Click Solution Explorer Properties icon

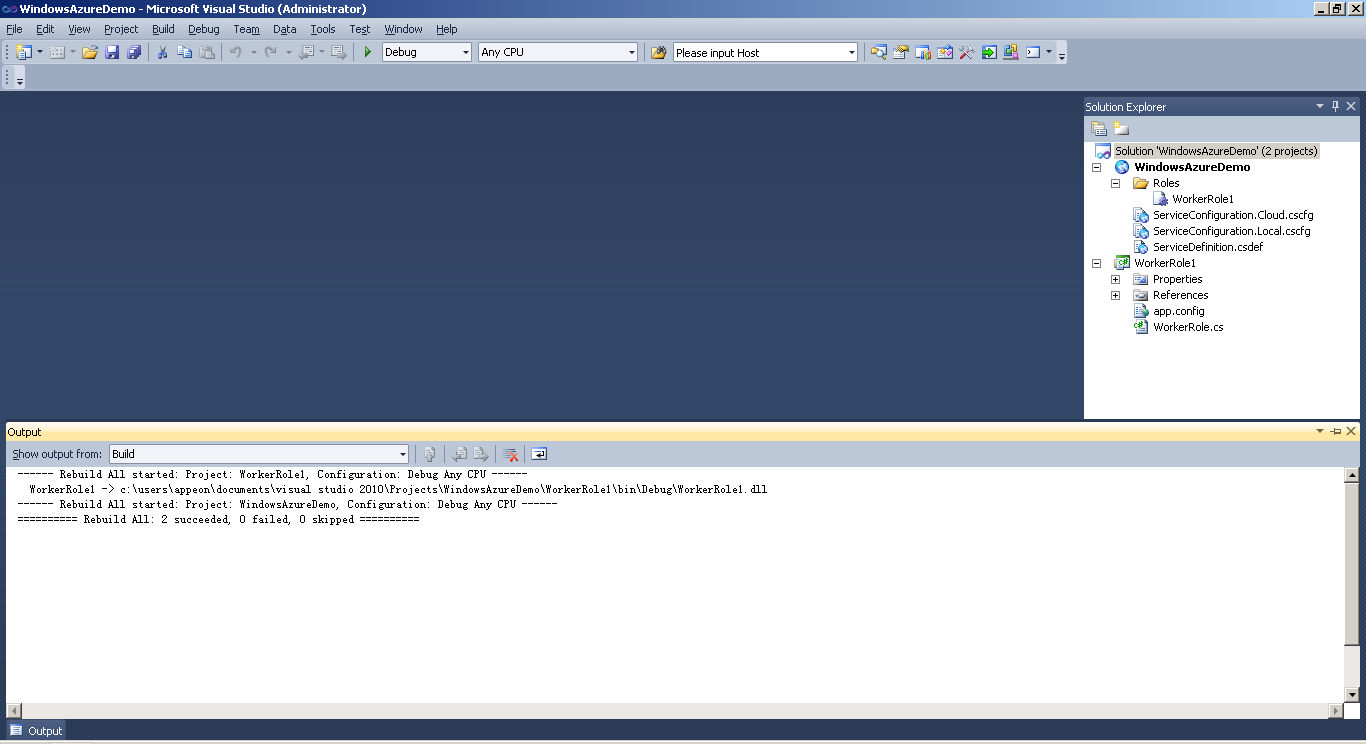[x=1099, y=128]
